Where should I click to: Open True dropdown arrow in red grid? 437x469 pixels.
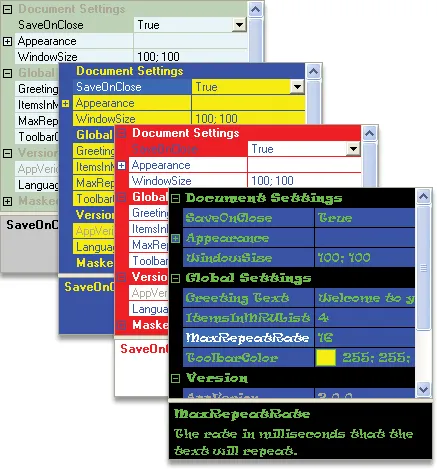tap(354, 149)
